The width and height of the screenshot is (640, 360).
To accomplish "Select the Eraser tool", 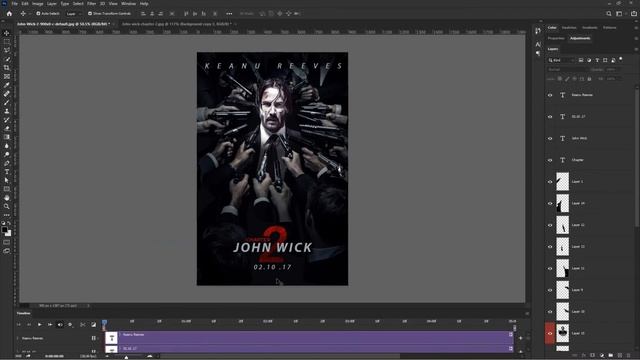I will (7, 129).
